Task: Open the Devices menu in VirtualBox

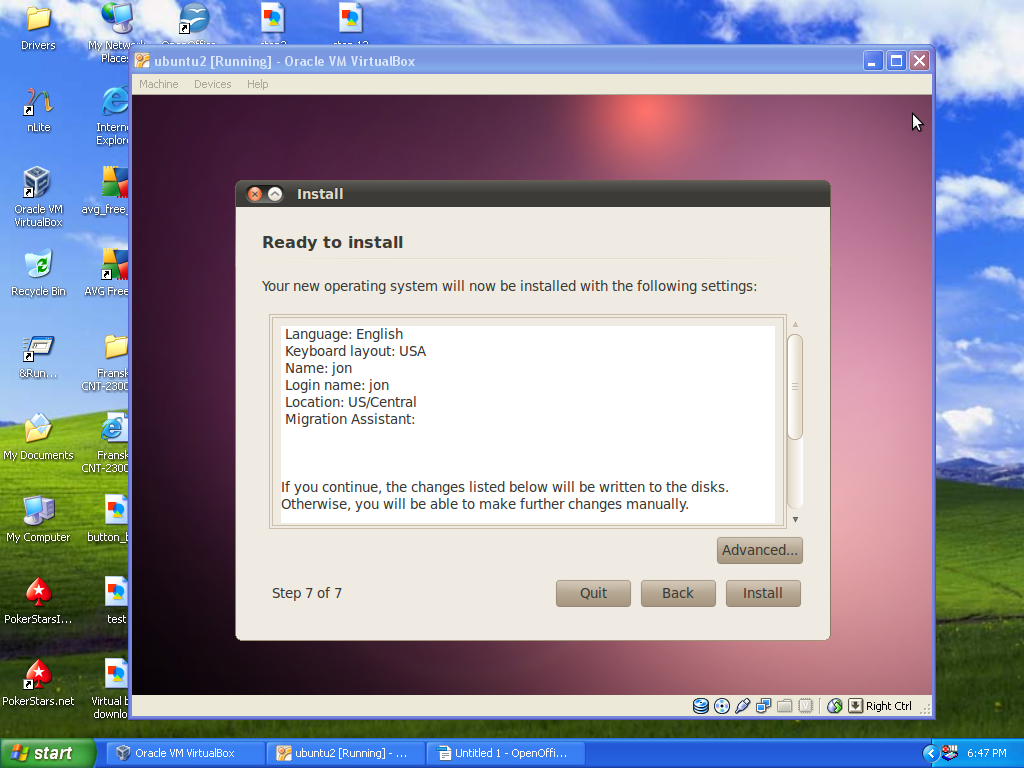Action: [x=212, y=84]
